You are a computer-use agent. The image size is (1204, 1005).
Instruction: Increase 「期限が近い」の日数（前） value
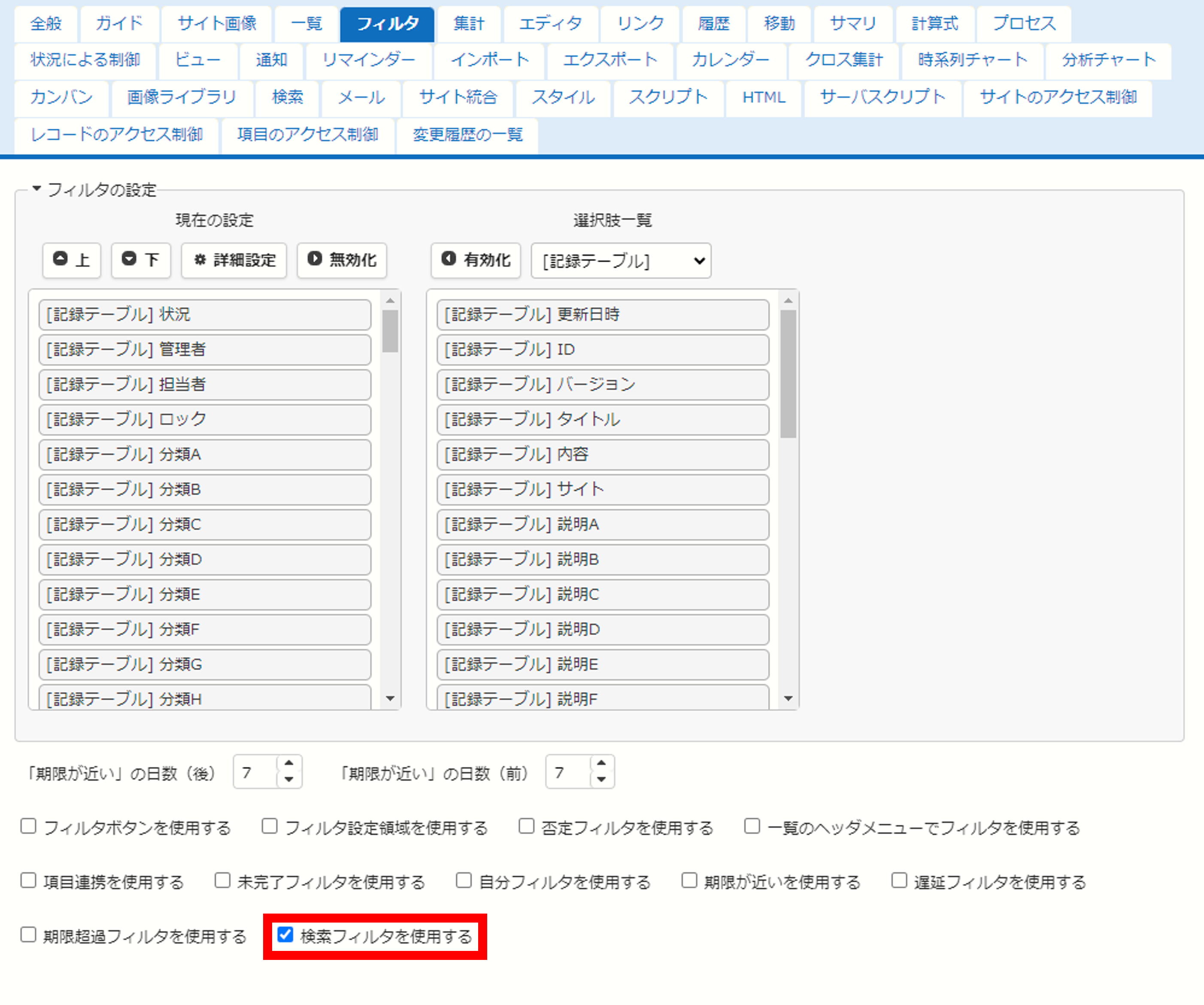[x=601, y=764]
